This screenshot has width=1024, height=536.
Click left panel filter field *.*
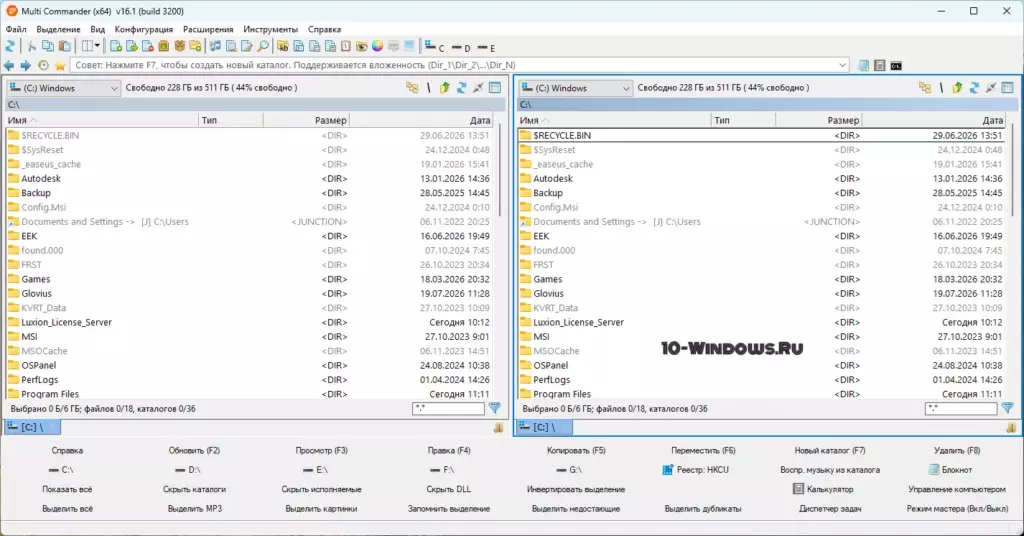click(x=448, y=408)
